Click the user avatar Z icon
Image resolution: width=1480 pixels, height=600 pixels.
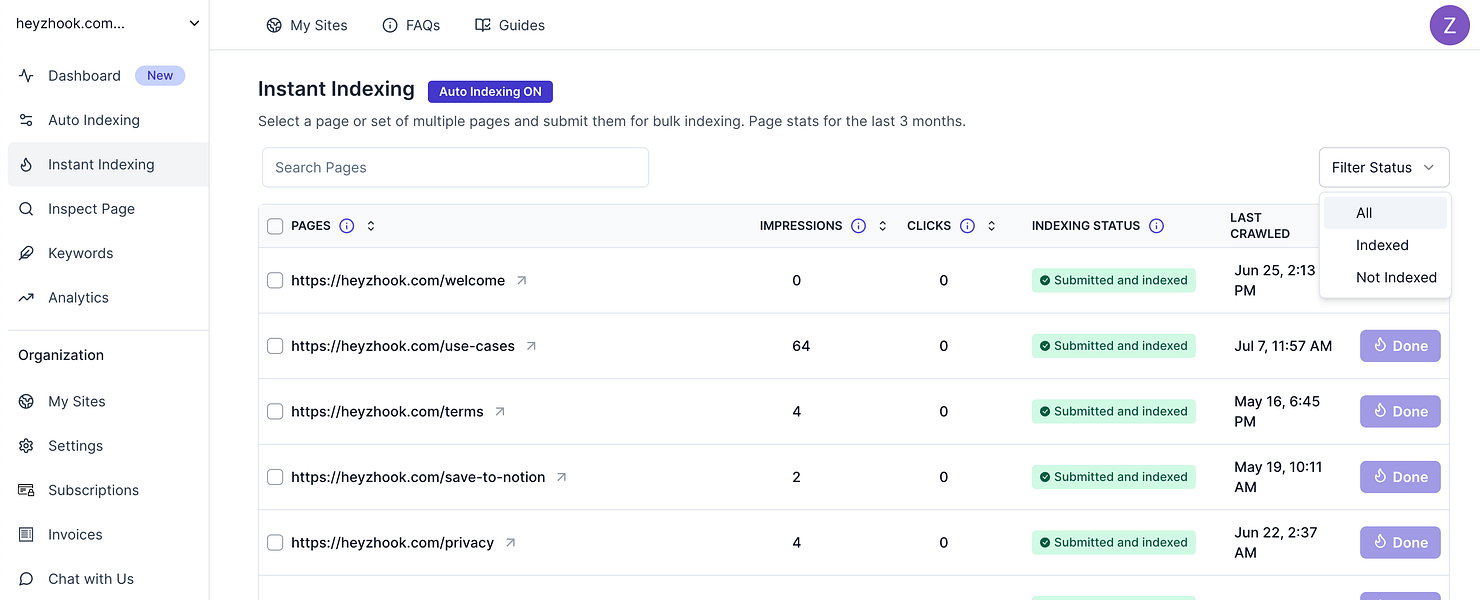[1449, 25]
